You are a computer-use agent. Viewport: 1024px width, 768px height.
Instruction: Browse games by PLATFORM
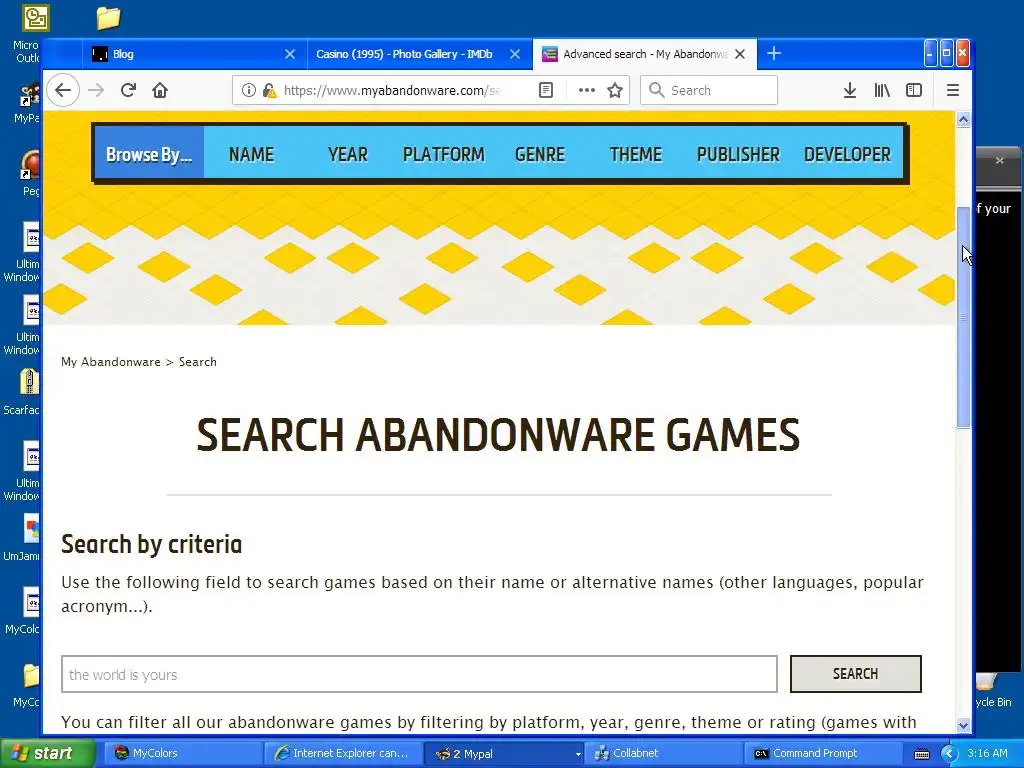(x=443, y=154)
